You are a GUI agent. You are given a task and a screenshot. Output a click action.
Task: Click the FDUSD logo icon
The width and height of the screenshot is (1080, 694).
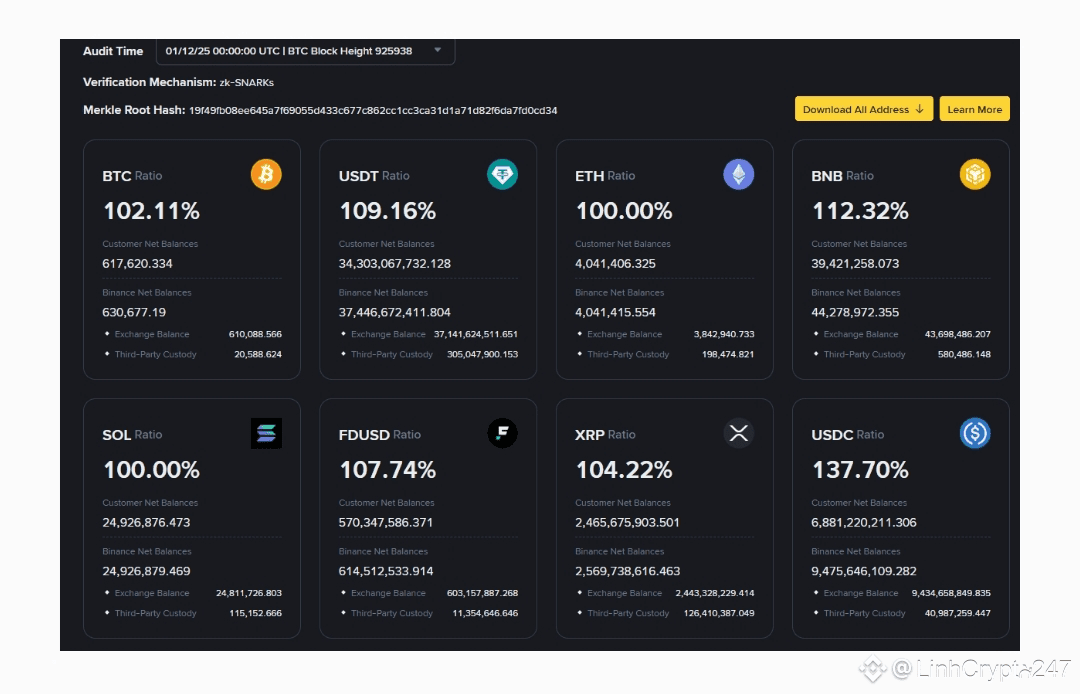click(502, 433)
